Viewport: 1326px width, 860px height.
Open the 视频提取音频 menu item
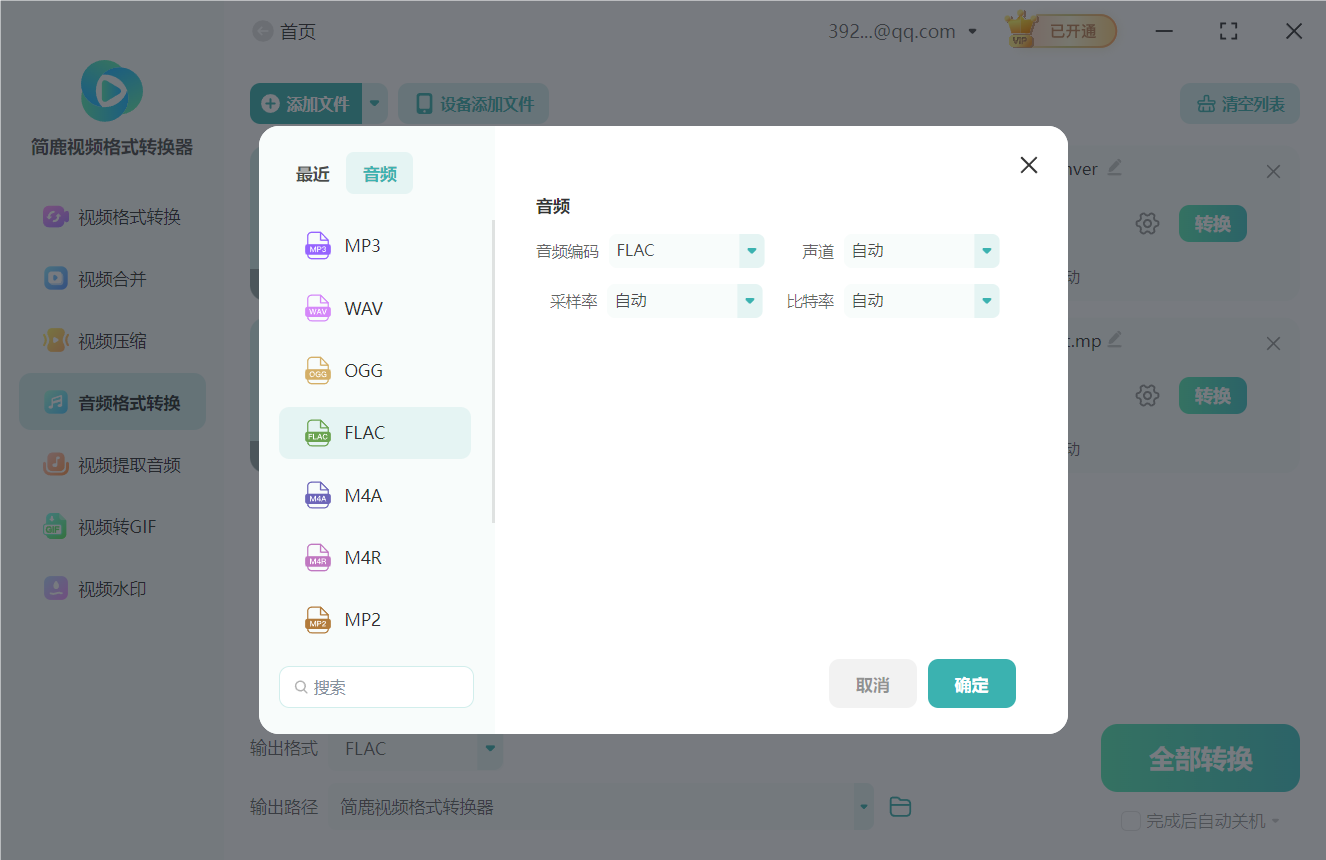point(111,464)
